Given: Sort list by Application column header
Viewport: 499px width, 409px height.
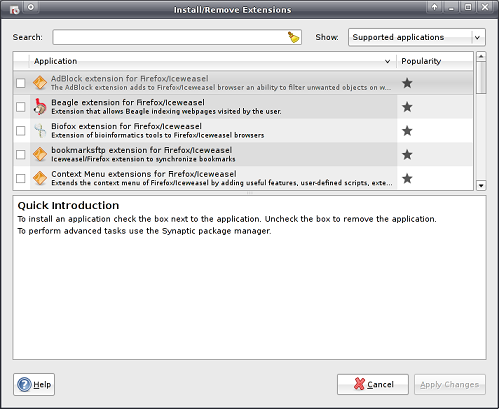Looking at the screenshot, I should coord(213,61).
